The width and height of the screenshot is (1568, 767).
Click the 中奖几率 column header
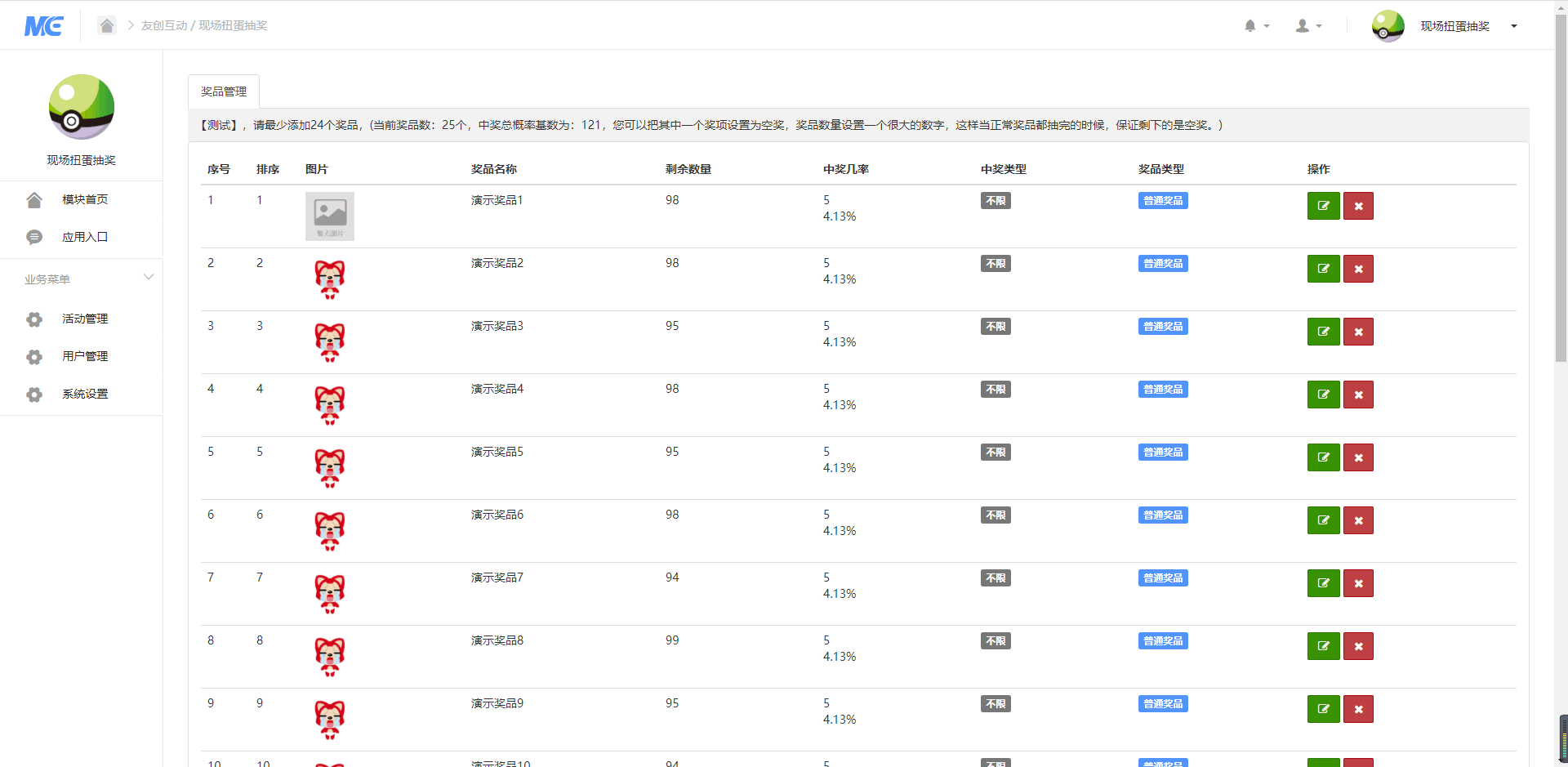click(846, 169)
